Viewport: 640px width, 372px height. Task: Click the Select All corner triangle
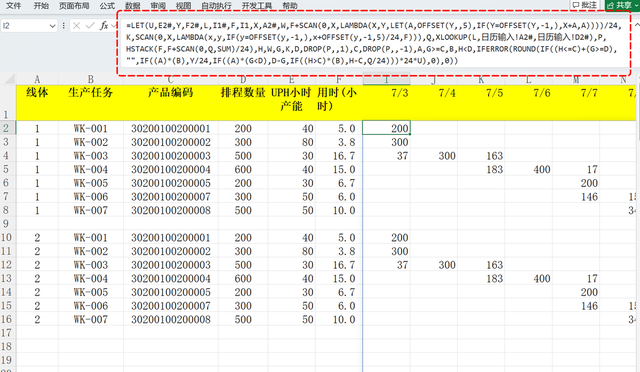9,79
